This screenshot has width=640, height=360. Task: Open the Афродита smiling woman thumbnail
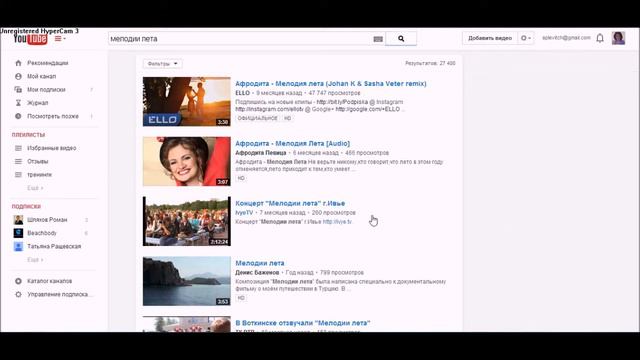click(x=187, y=162)
